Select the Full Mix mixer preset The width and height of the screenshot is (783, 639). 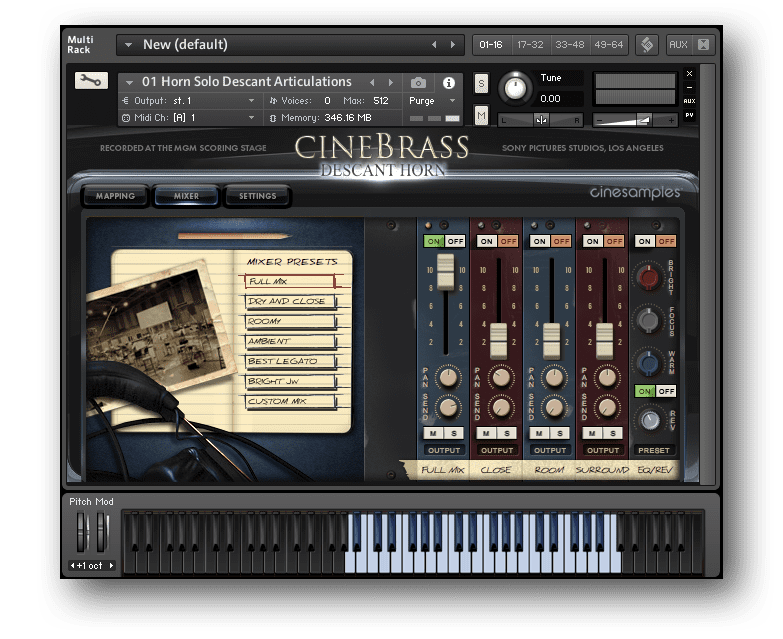[291, 281]
